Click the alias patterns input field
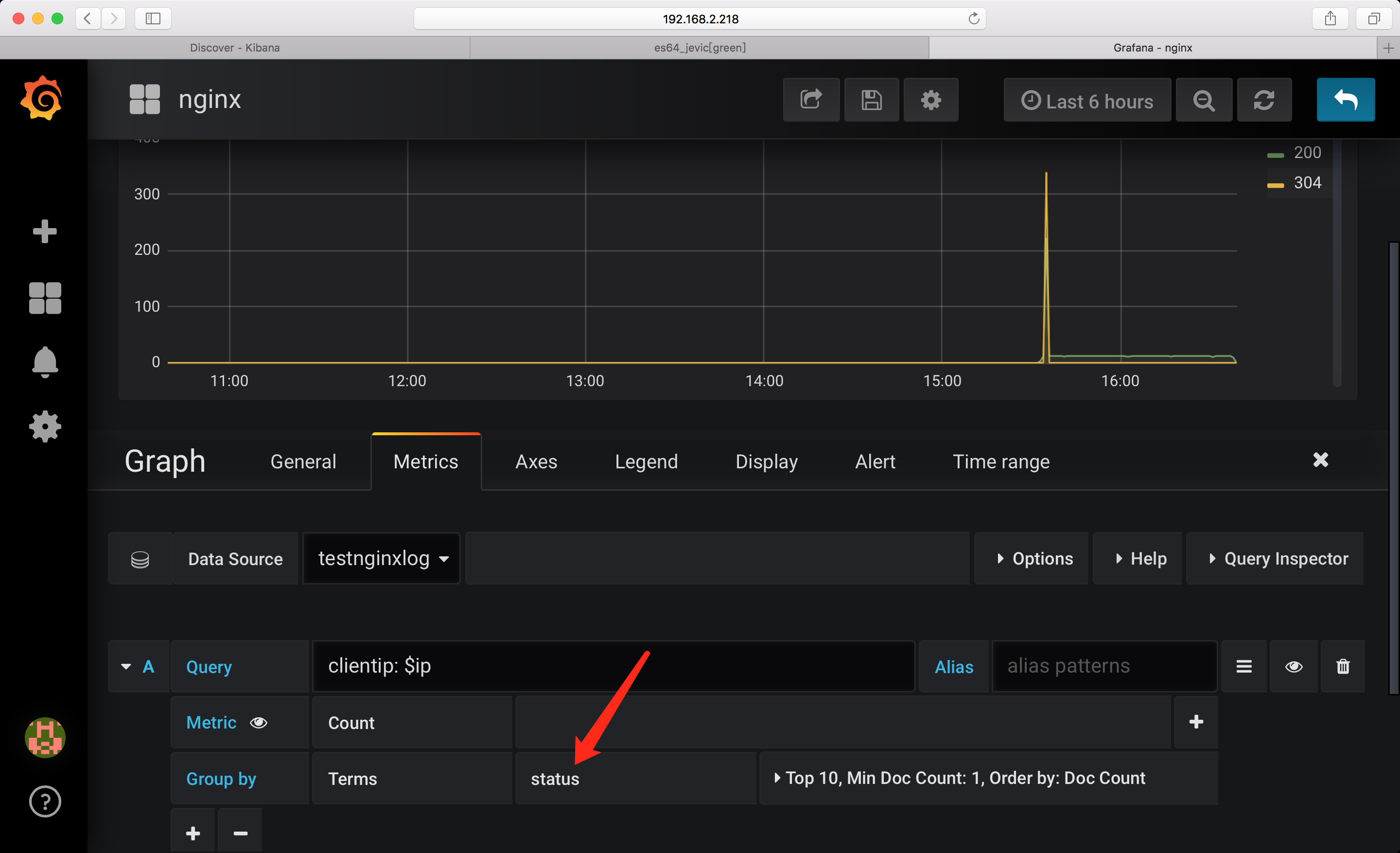Screen dimensions: 1400x853 (x=1104, y=666)
